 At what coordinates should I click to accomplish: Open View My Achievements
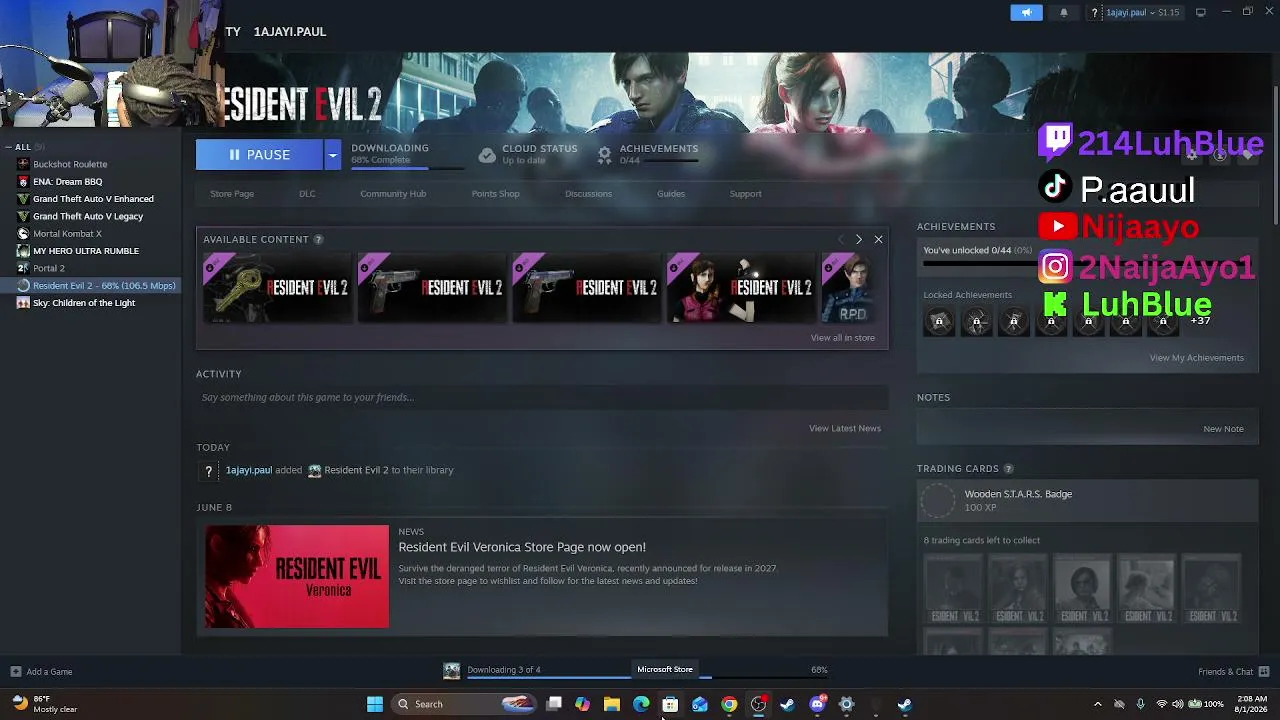pyautogui.click(x=1197, y=358)
